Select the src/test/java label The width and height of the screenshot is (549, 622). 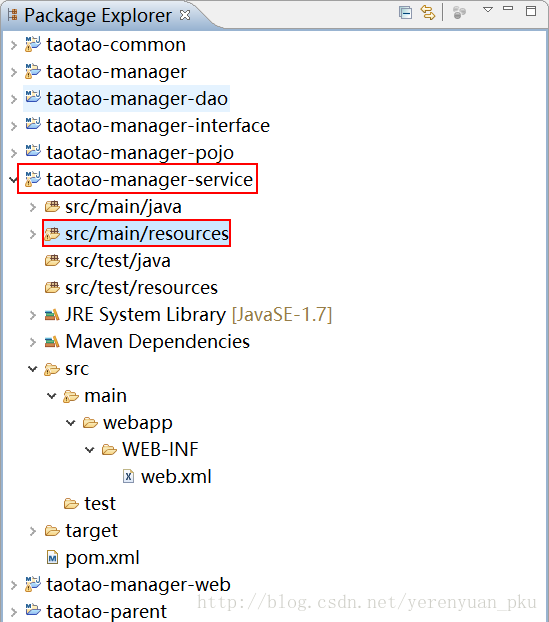coord(118,261)
